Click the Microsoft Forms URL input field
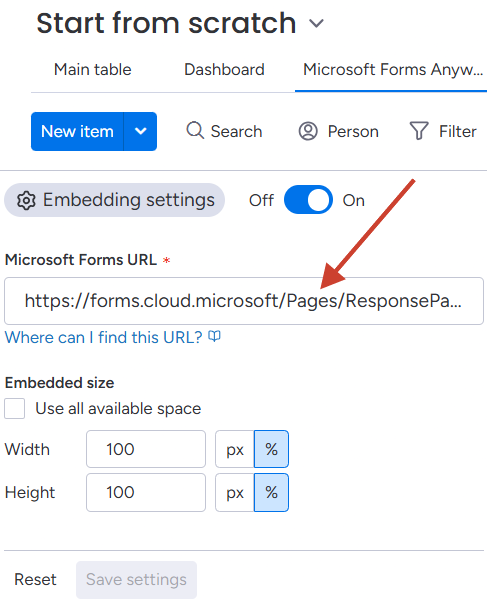487x611 pixels. point(244,301)
